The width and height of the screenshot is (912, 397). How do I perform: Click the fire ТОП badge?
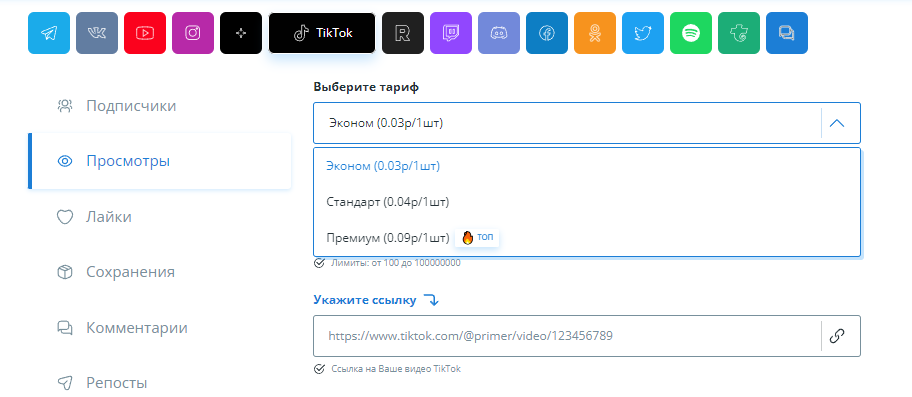coord(477,237)
